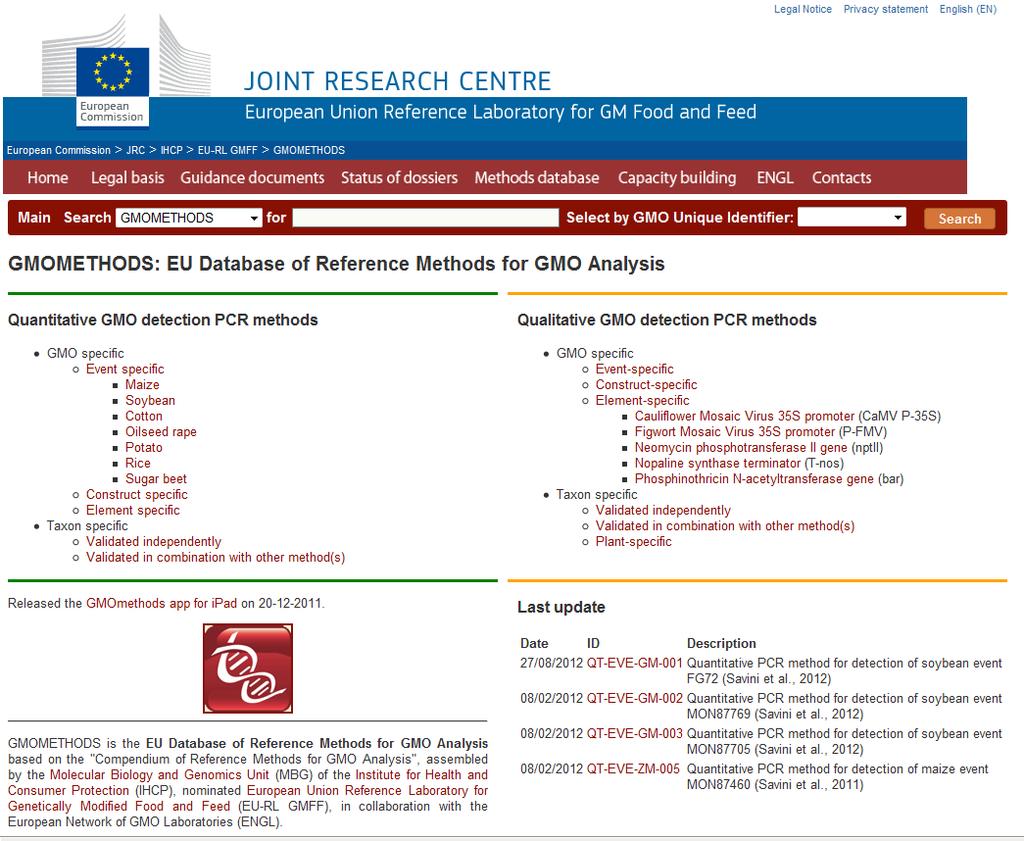The height and width of the screenshot is (841, 1024).
Task: Open Neomycin phosphotransferase II gene link
Action: pyautogui.click(x=741, y=447)
